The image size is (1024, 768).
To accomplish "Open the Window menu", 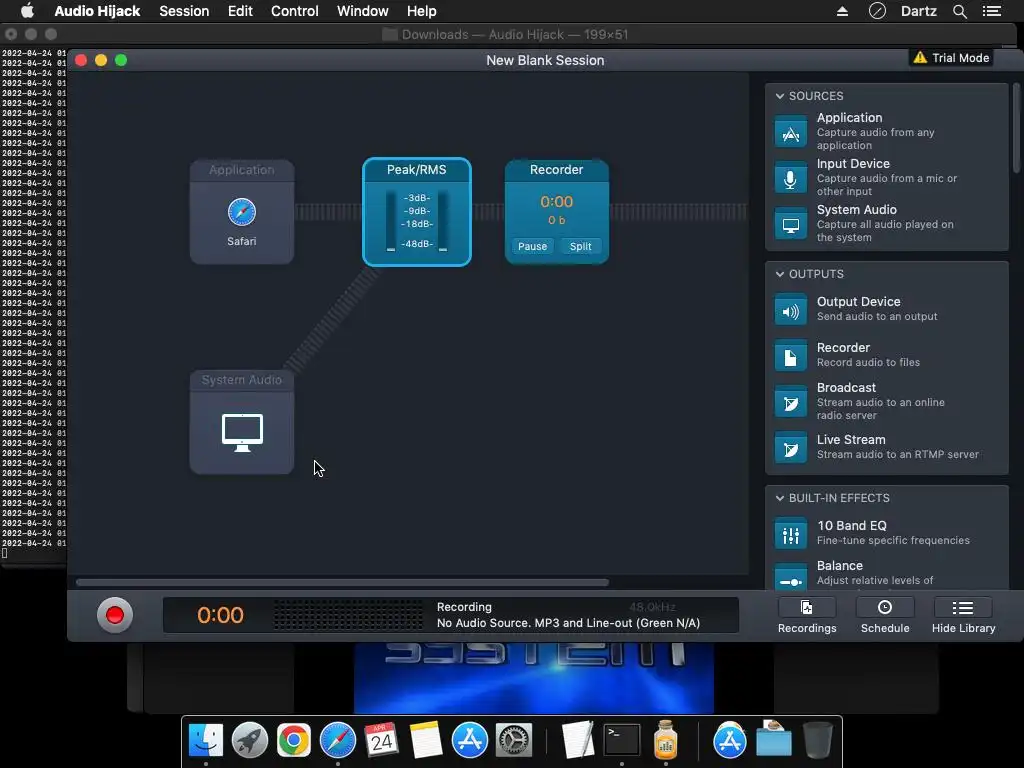I will point(362,11).
